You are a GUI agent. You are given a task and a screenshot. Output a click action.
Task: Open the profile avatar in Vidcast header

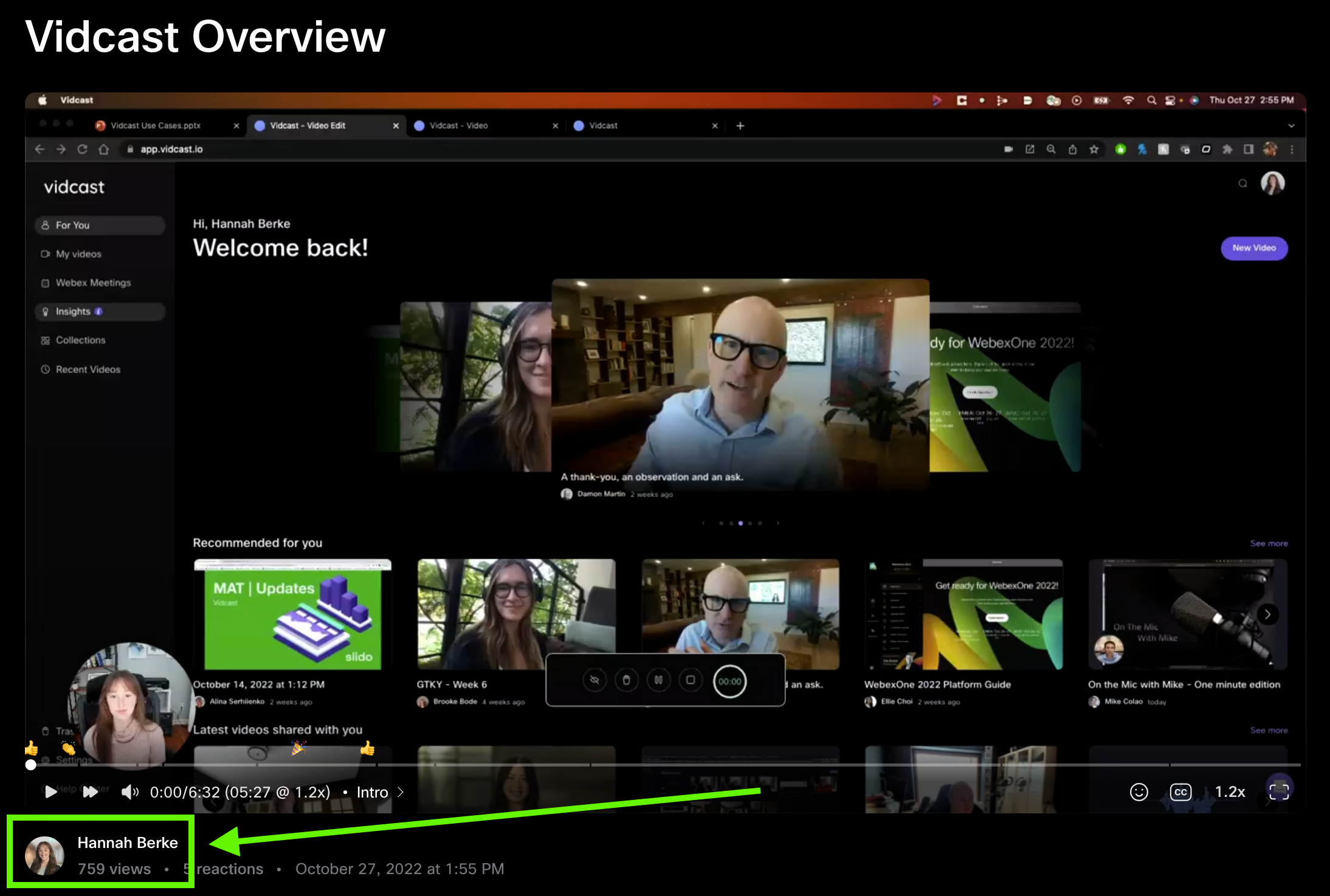(x=1272, y=183)
